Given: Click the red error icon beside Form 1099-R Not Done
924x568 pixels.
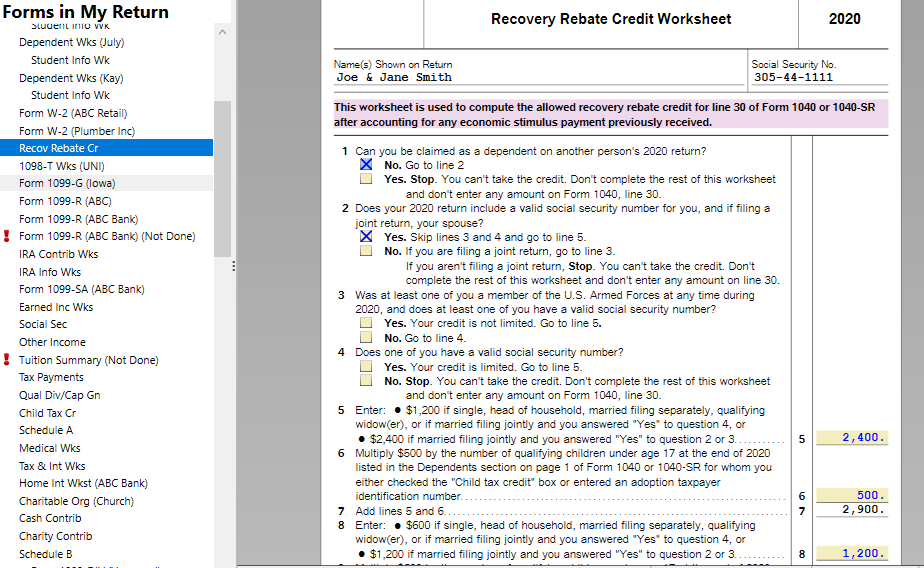Looking at the screenshot, I should tap(6, 236).
